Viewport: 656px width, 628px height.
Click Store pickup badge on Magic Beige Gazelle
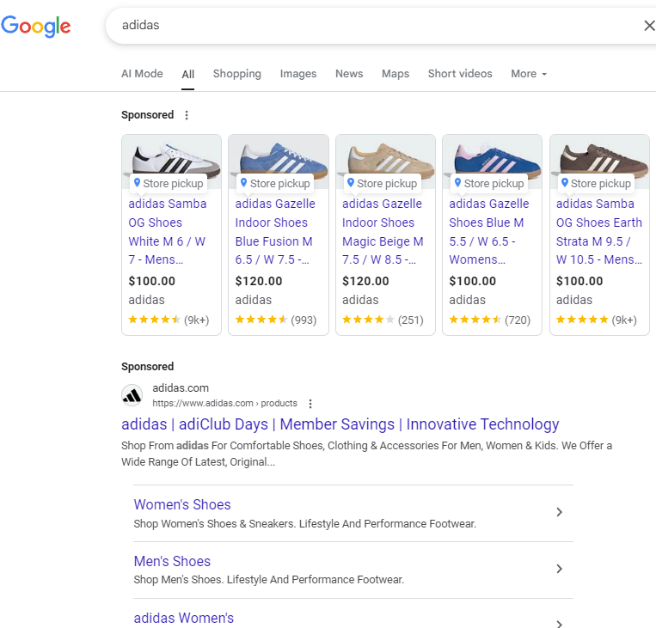[382, 183]
